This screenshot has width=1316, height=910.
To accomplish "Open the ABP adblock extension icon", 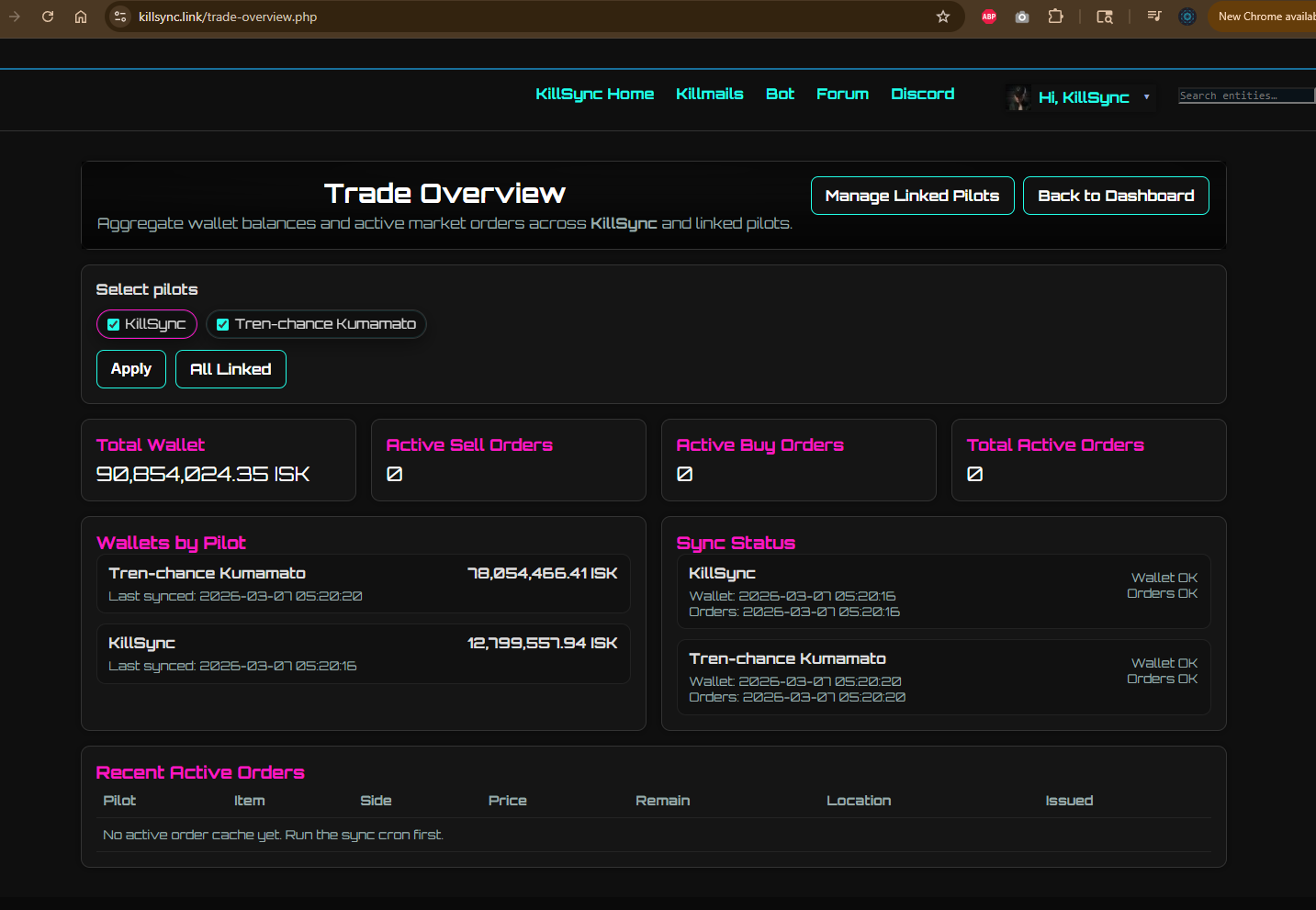I will (989, 17).
